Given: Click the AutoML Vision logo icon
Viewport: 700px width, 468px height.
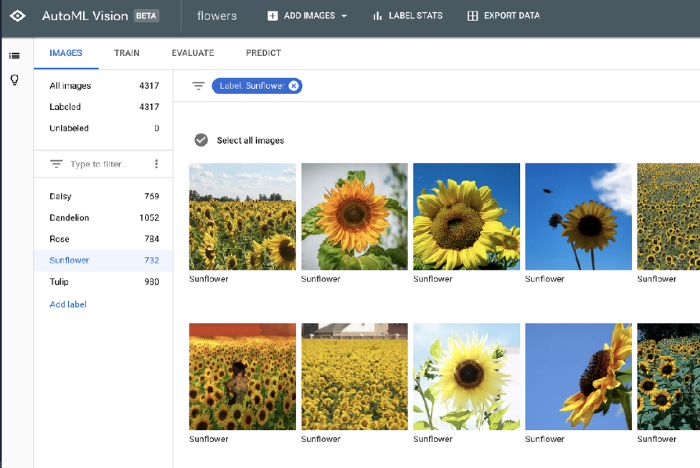Looking at the screenshot, I should click(x=17, y=16).
